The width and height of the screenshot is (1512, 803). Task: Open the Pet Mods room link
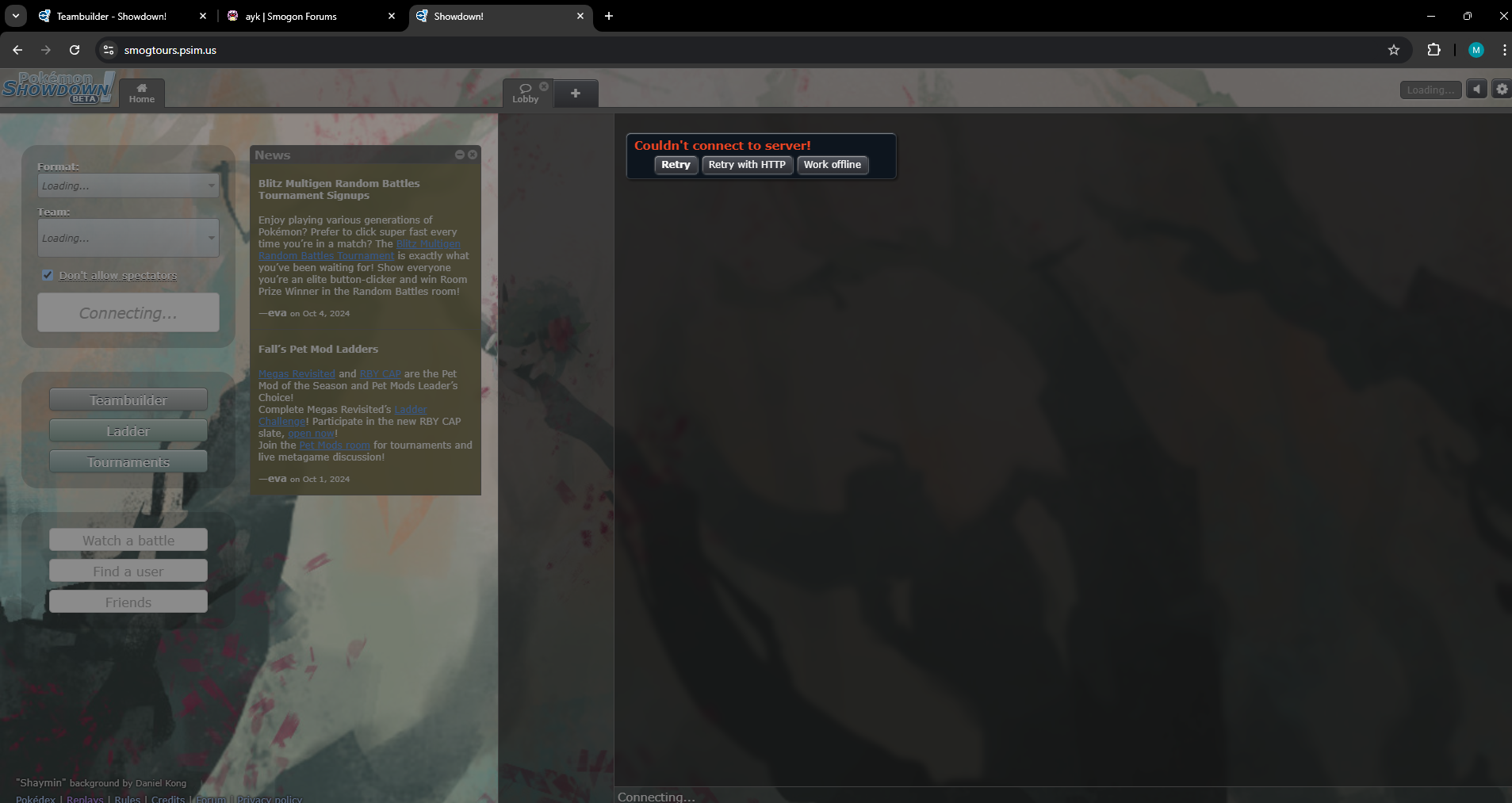(335, 445)
